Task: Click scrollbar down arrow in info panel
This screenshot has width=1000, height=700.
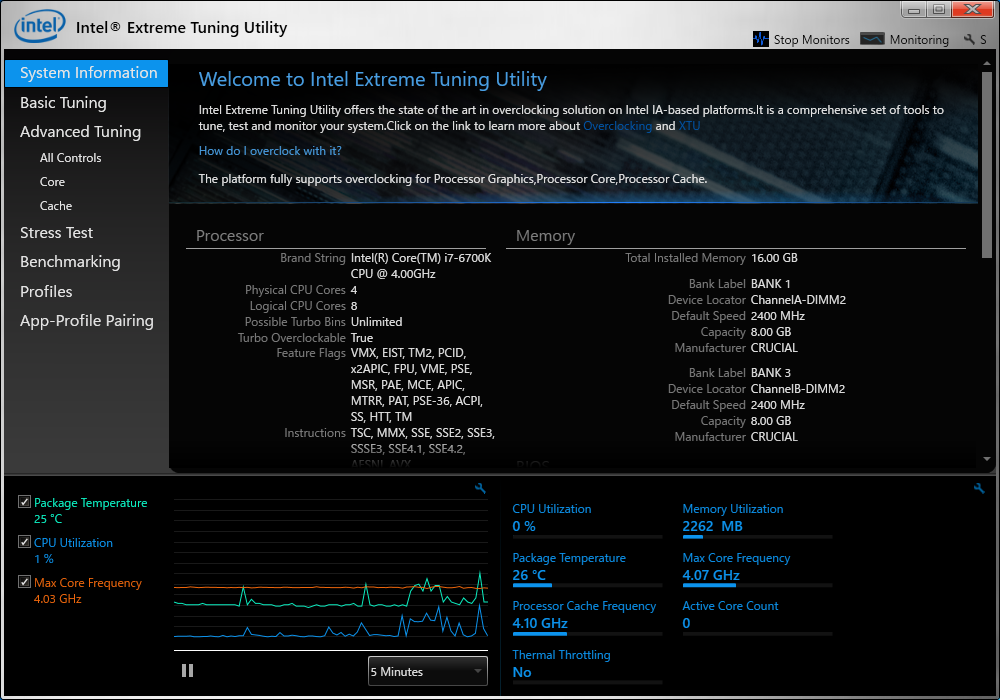Action: point(987,459)
